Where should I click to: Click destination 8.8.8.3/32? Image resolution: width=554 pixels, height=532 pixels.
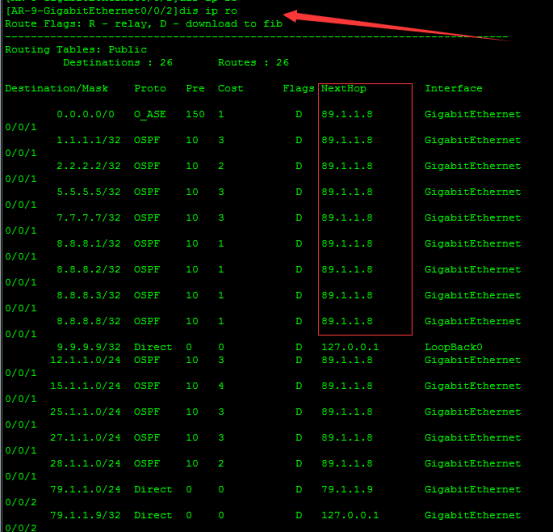point(89,295)
